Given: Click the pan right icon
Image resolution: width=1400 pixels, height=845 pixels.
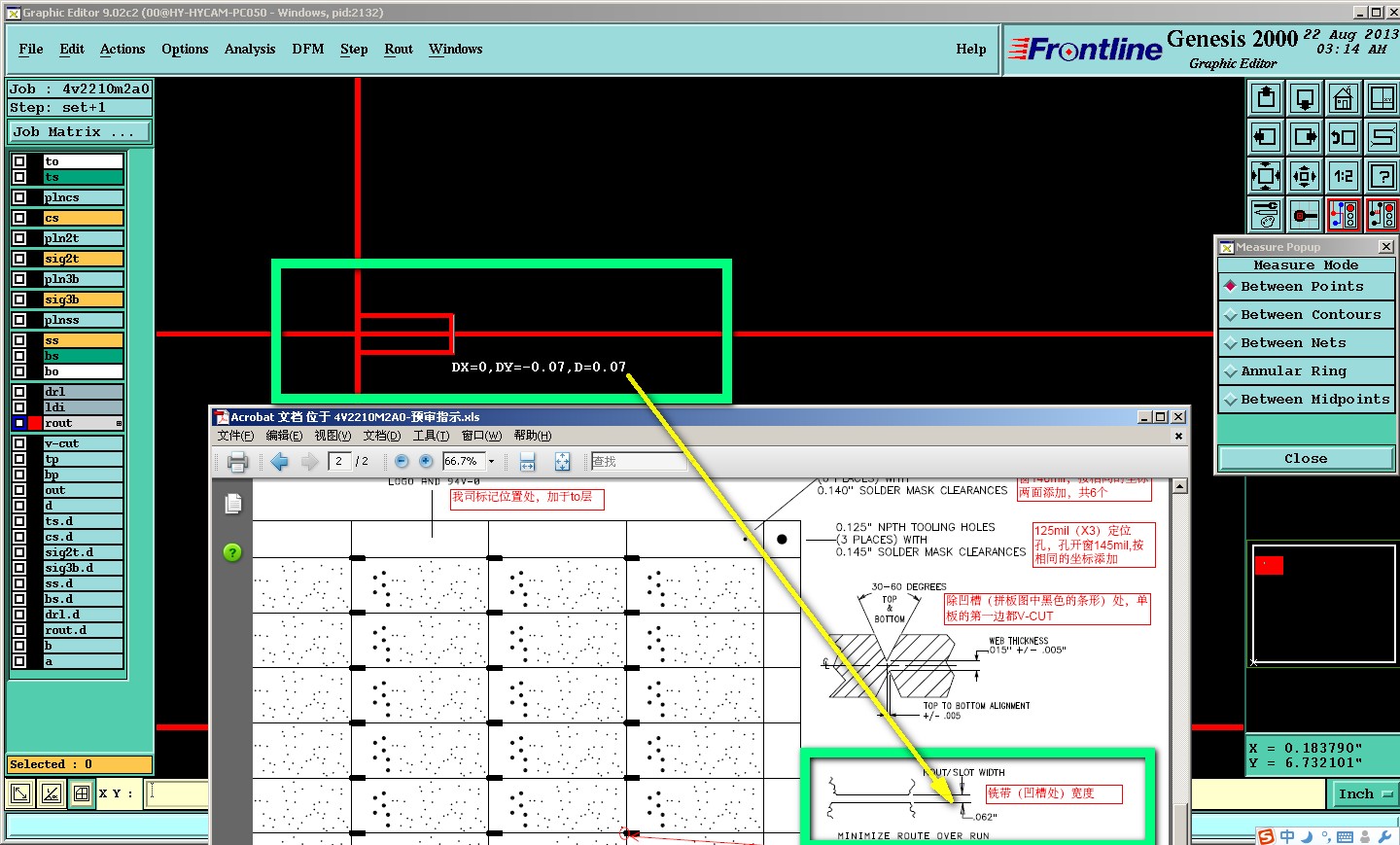Looking at the screenshot, I should point(1305,137).
